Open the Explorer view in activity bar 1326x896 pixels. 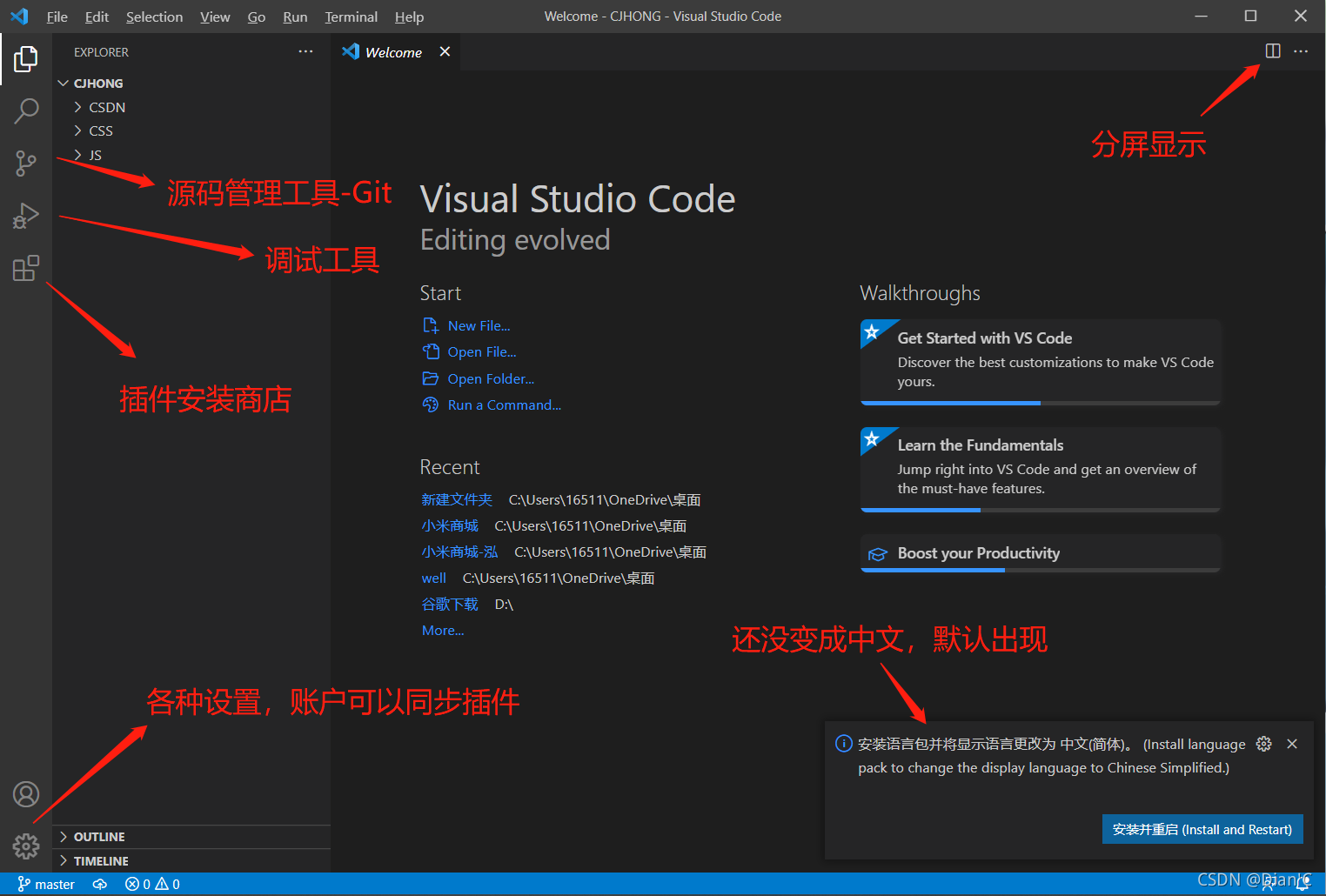click(26, 59)
